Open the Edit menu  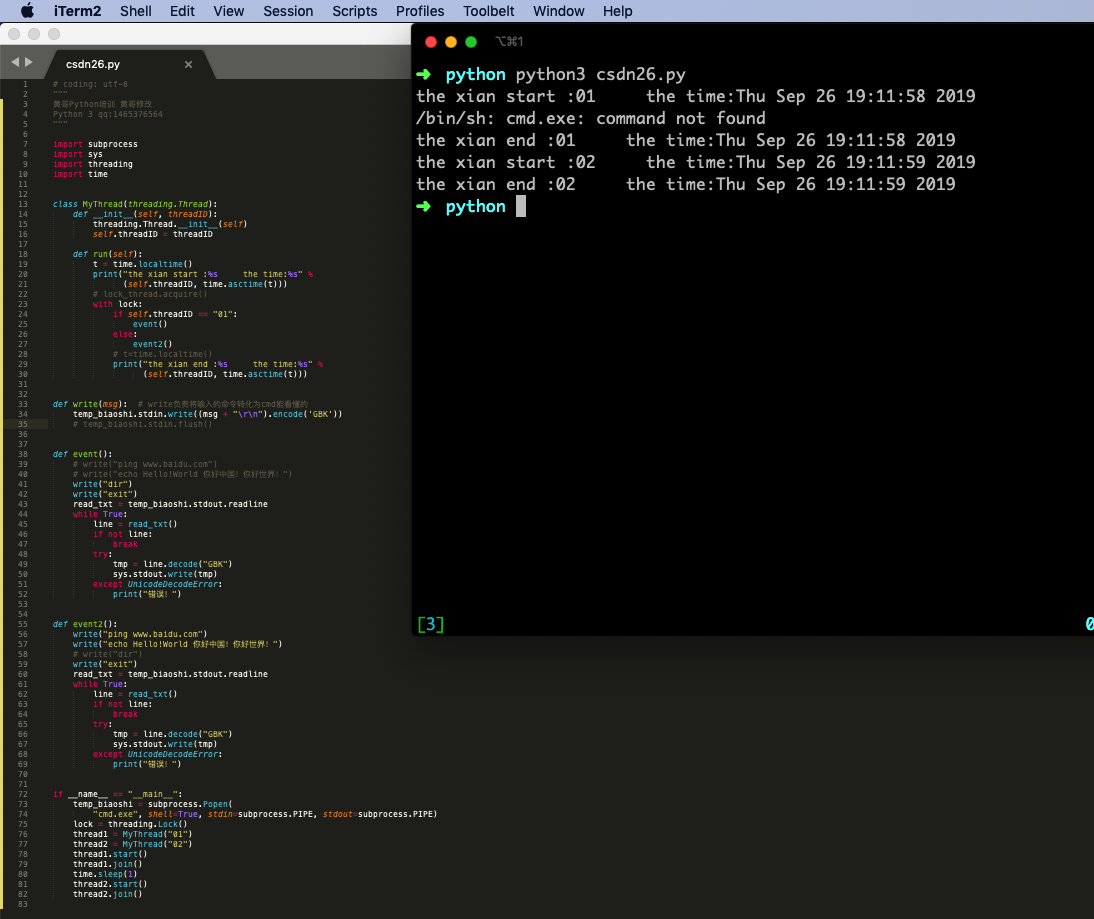pyautogui.click(x=182, y=11)
